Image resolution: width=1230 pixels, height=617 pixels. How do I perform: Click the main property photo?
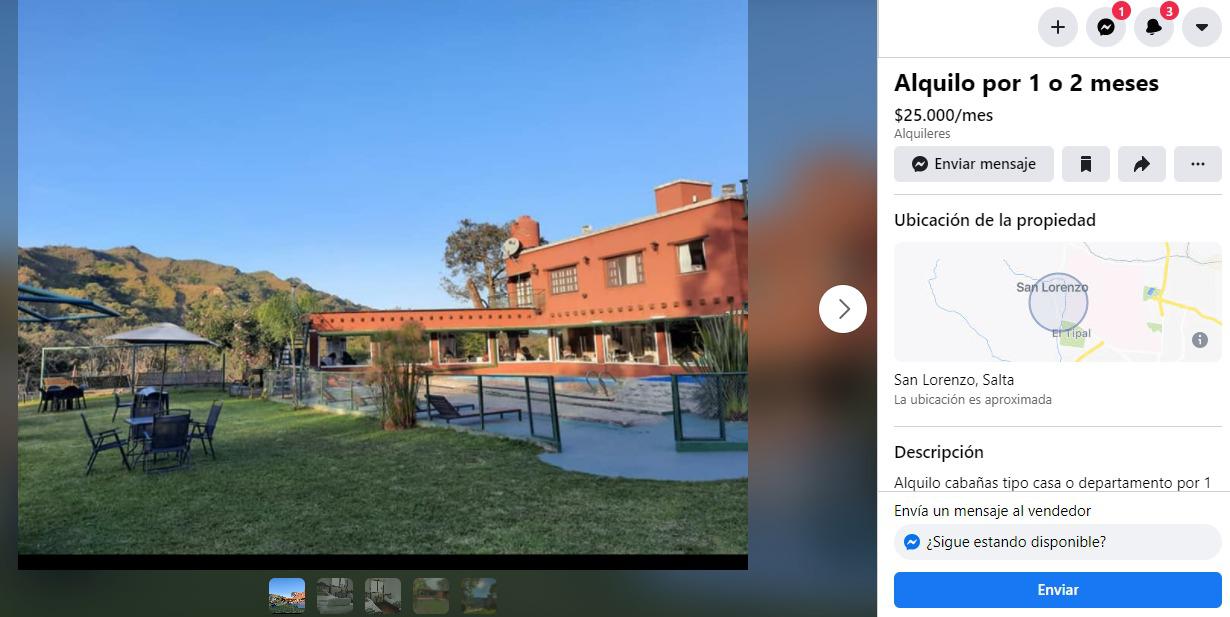383,277
